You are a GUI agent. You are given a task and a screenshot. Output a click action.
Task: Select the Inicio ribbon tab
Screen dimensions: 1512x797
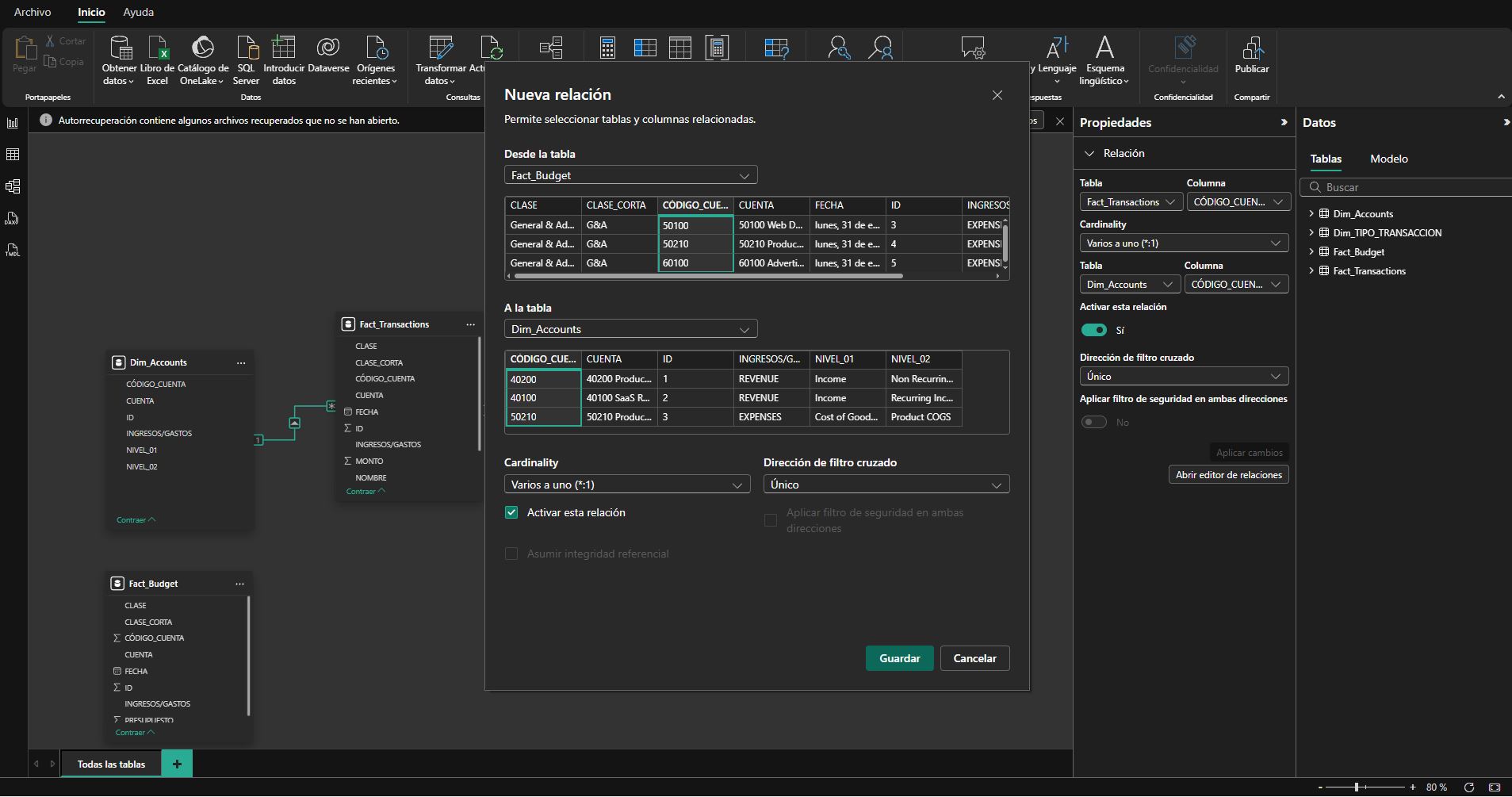91,12
